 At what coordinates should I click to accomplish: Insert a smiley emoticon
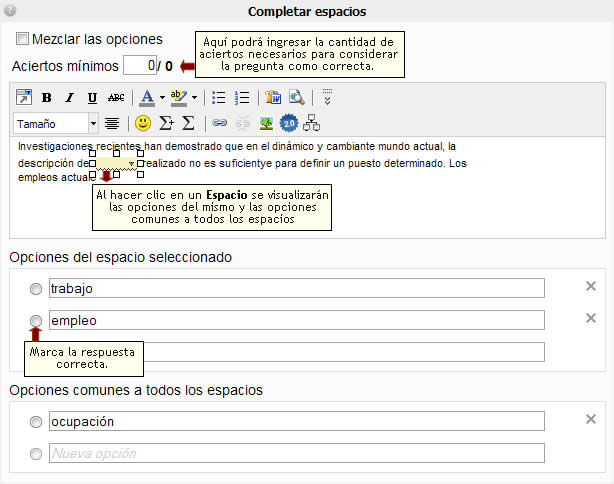[143, 123]
